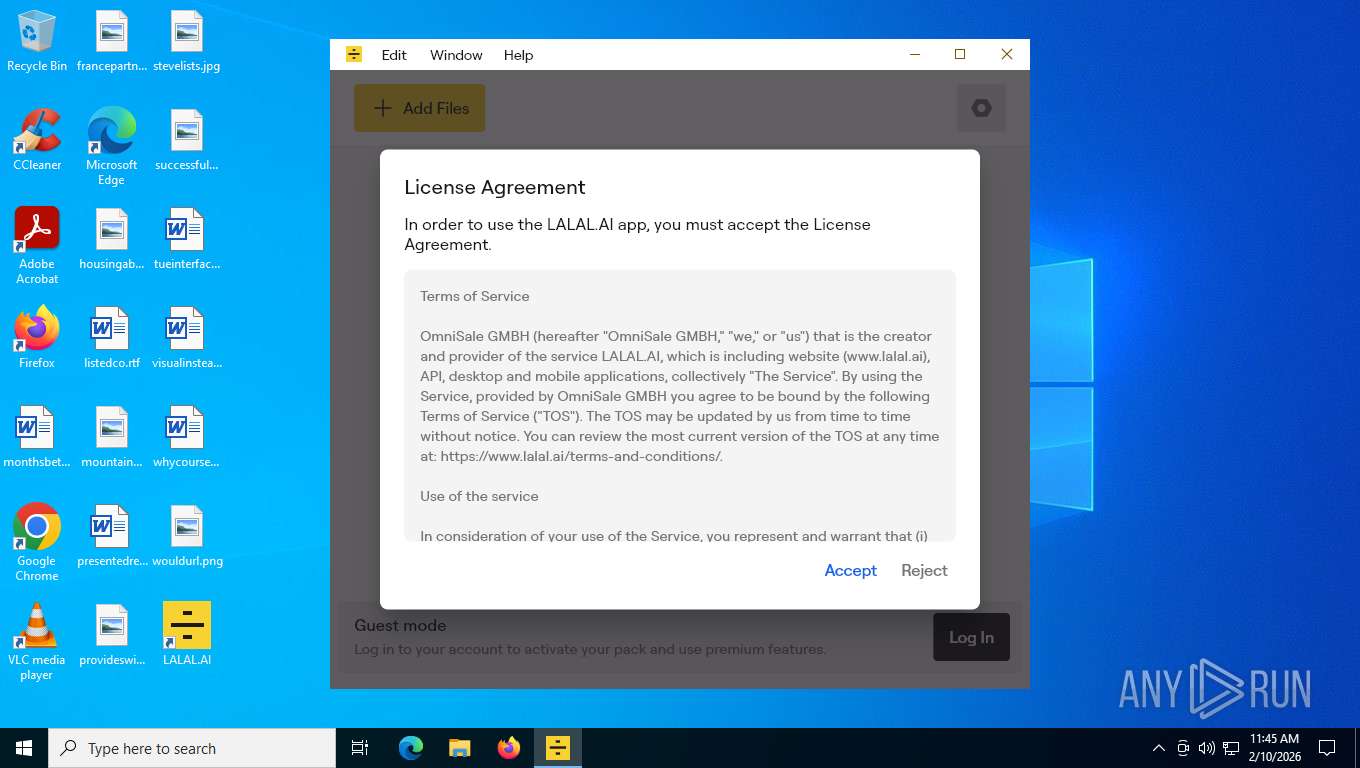Select the monthsbet... Word document

point(37,437)
